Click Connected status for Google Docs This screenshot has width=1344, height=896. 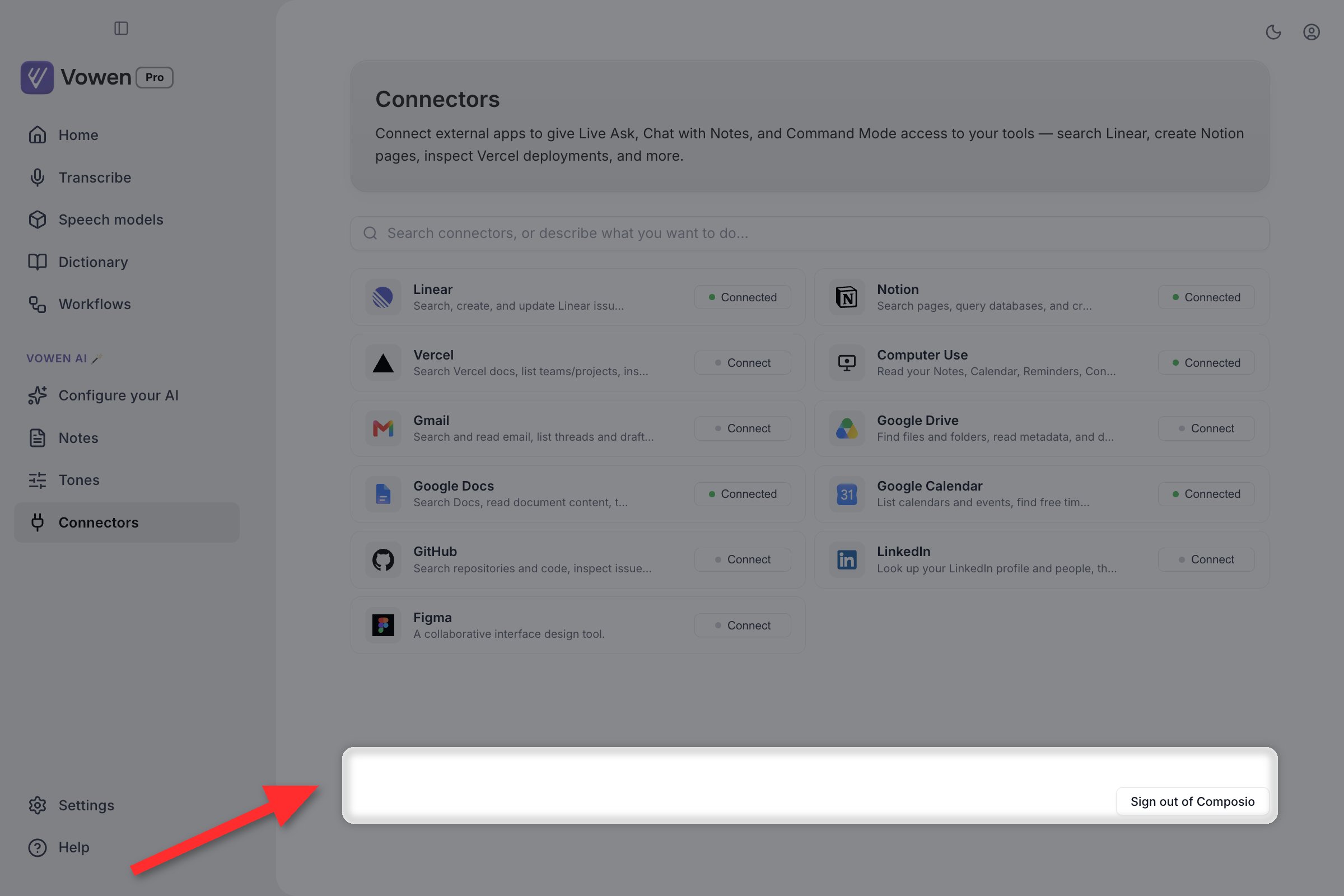coord(743,494)
